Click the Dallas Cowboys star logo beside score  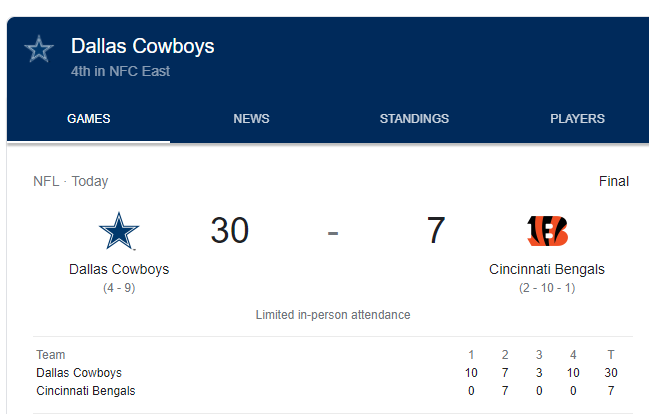click(119, 231)
